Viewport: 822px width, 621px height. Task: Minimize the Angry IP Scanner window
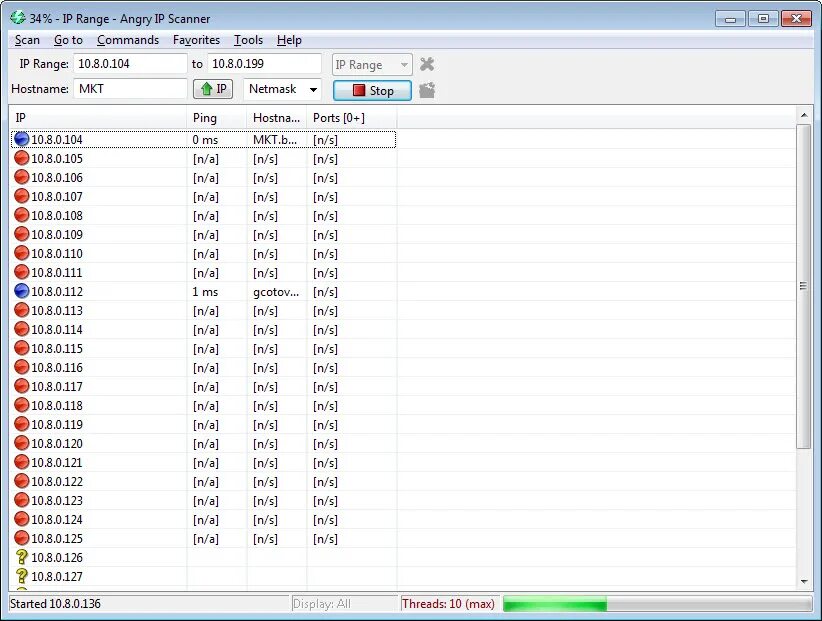(730, 19)
